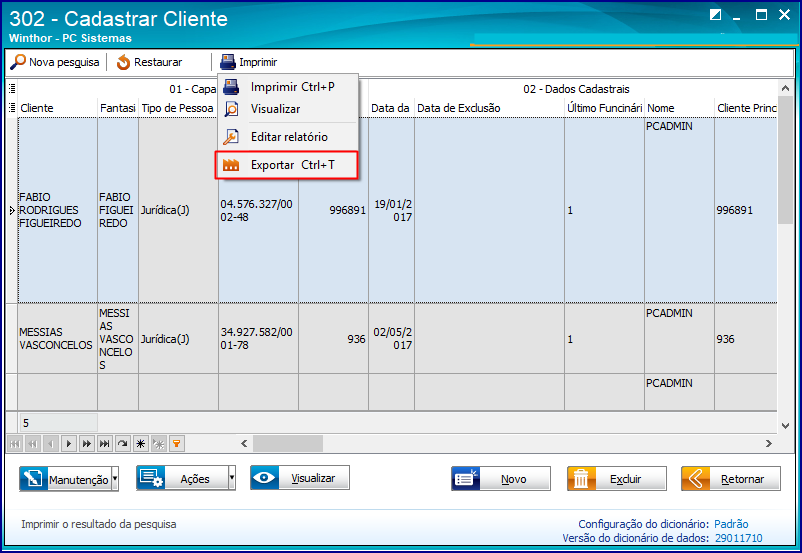Click the horizontal scrollbar left arrow
802x553 pixels.
pos(244,444)
